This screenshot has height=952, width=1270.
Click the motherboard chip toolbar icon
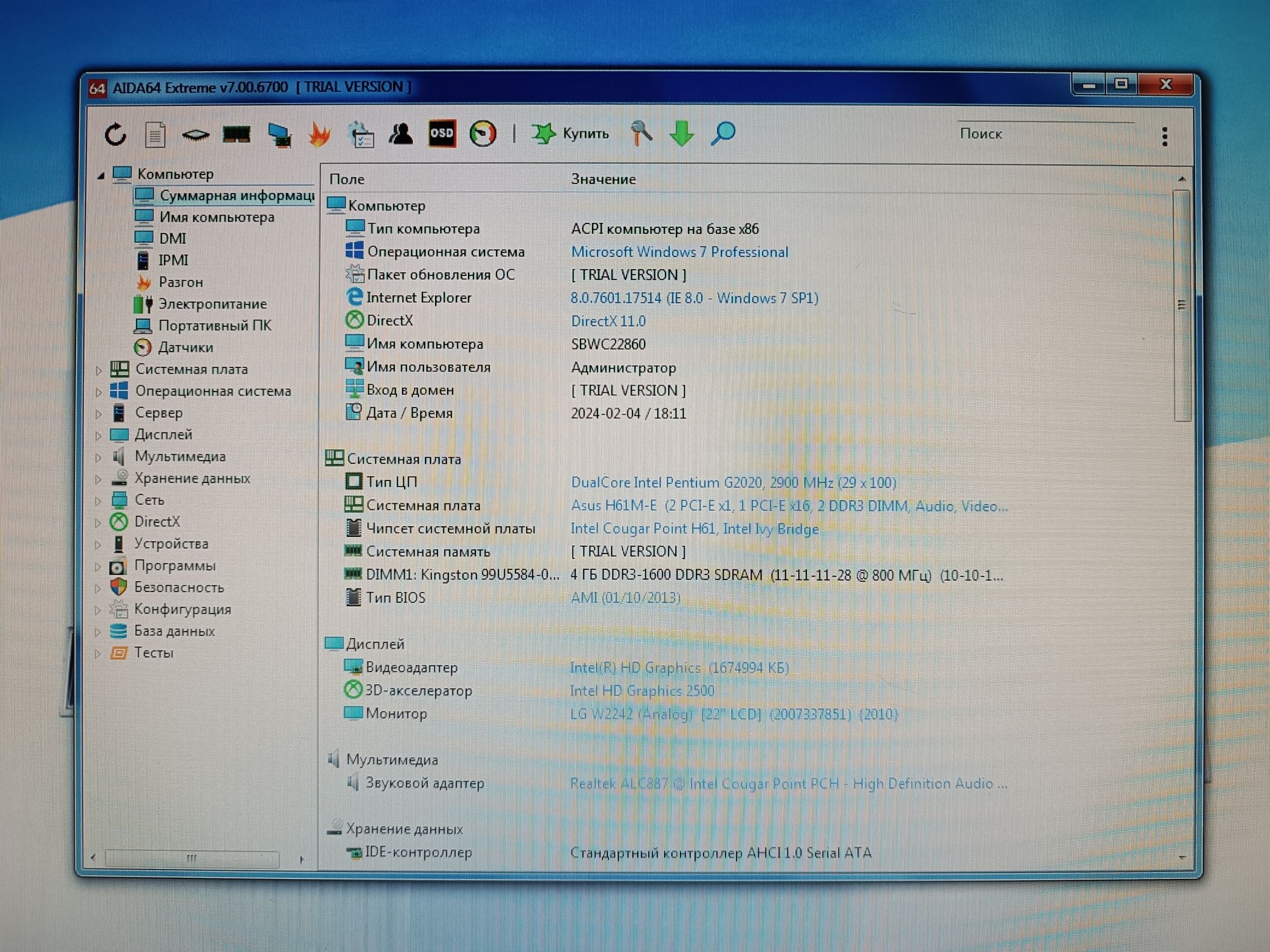195,135
